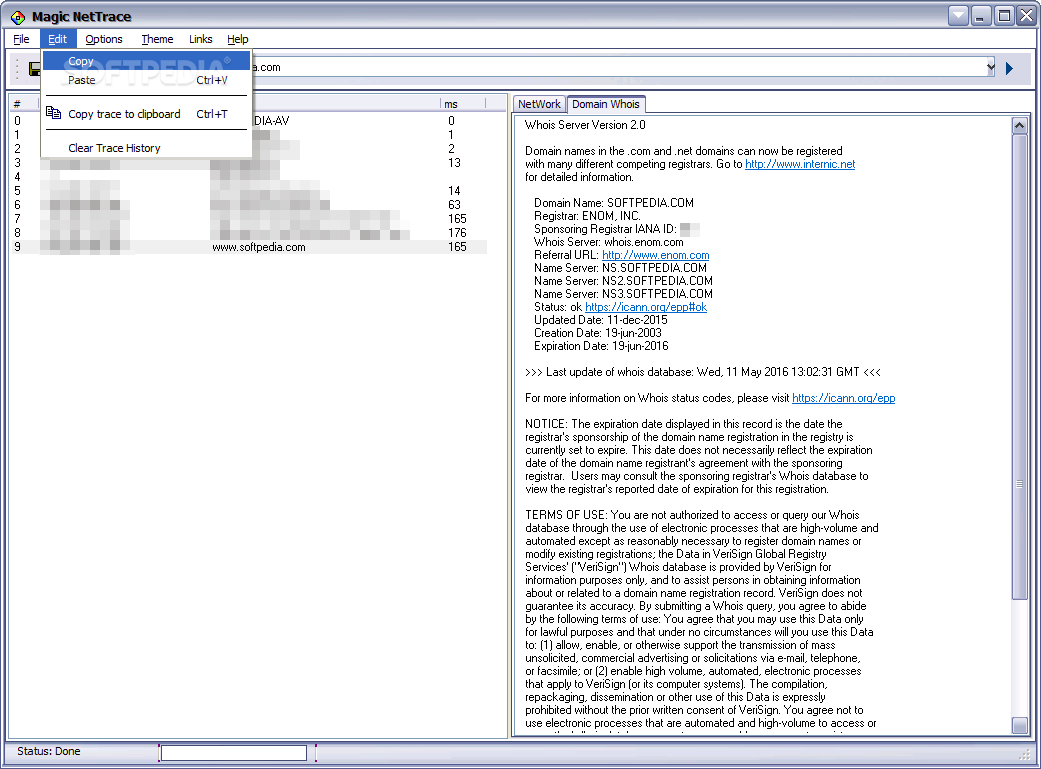Open the http://www.internic.net link

800,164
